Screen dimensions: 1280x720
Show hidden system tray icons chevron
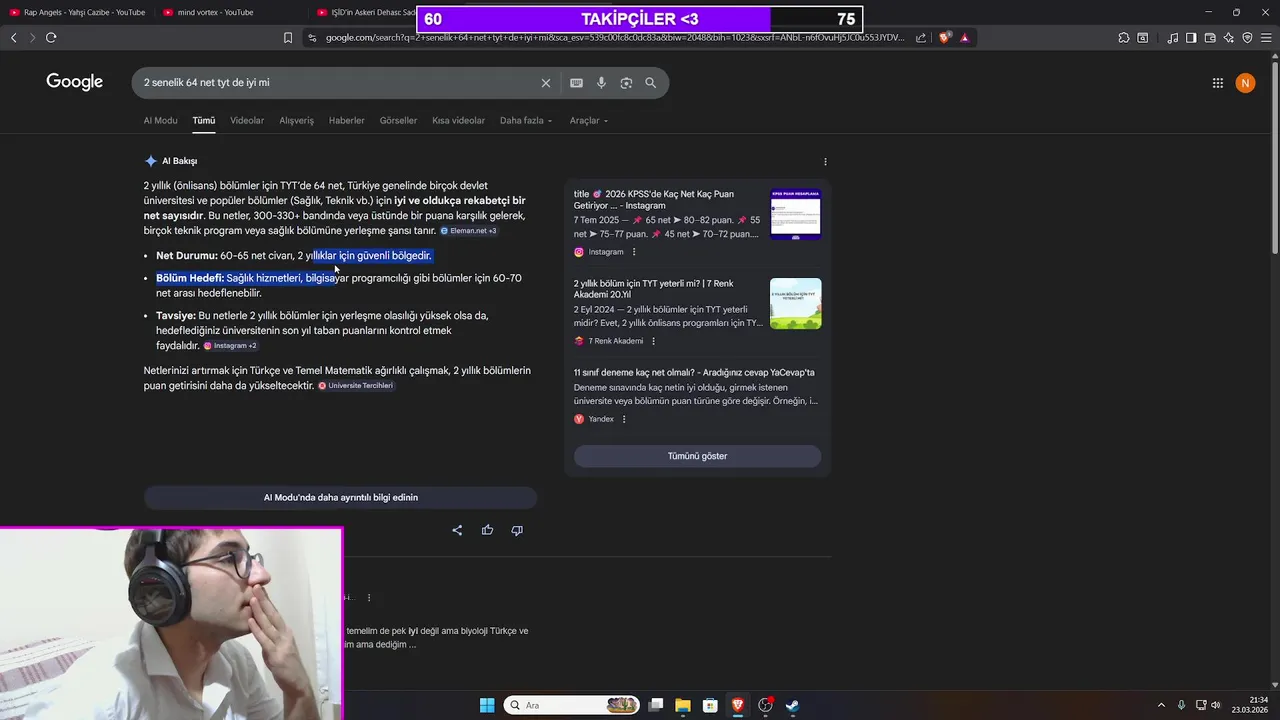pyautogui.click(x=1161, y=705)
